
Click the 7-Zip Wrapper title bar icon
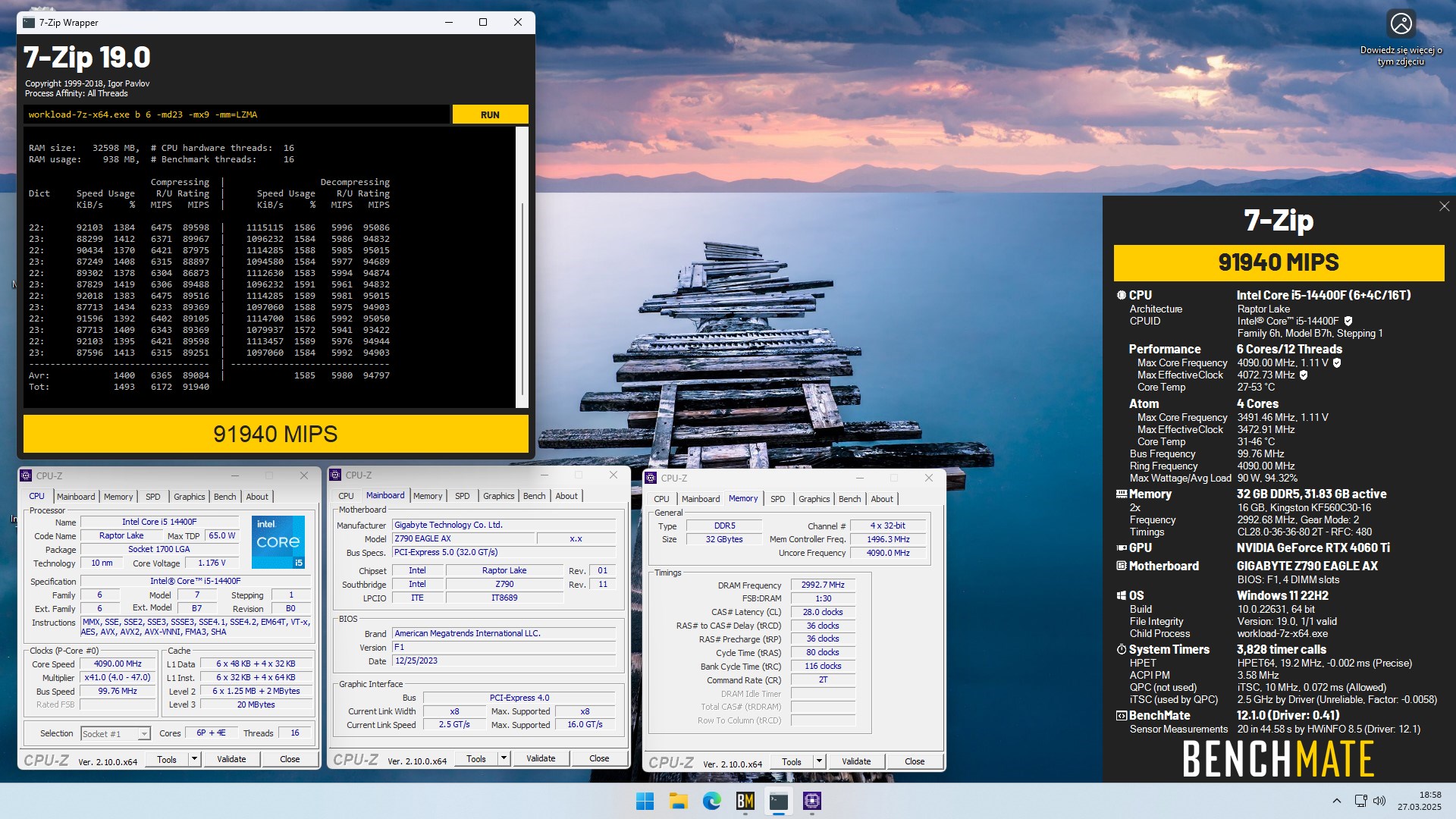click(29, 23)
